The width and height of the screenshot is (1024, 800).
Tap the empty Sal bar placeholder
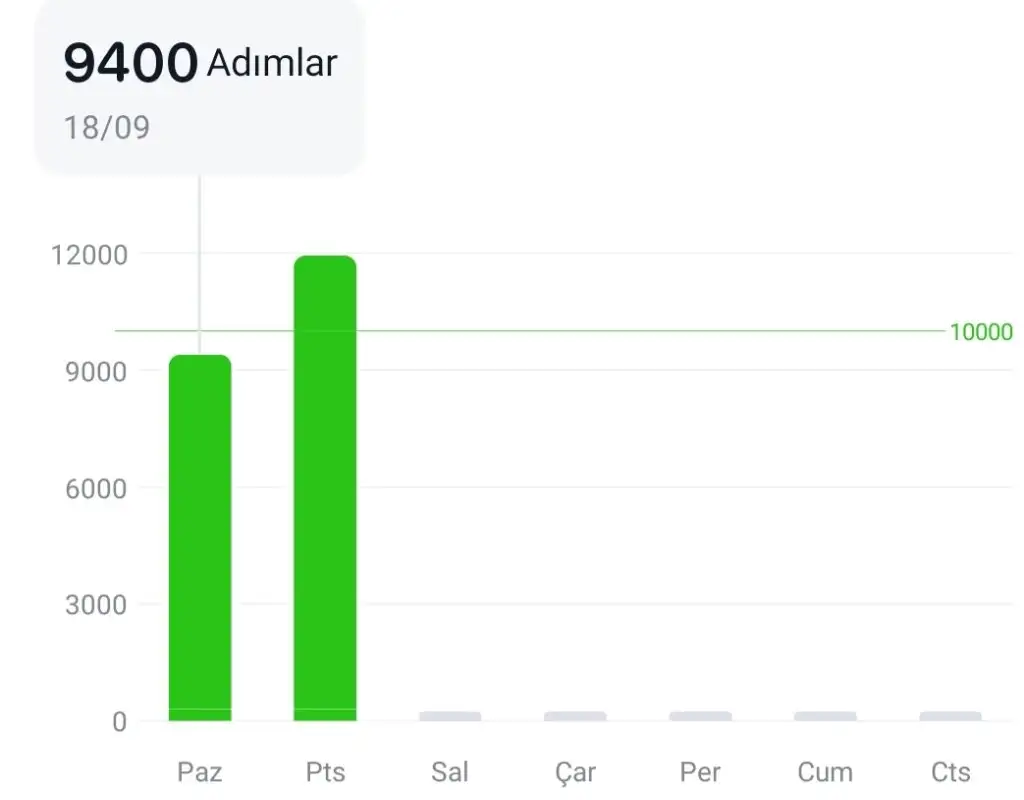coord(450,716)
